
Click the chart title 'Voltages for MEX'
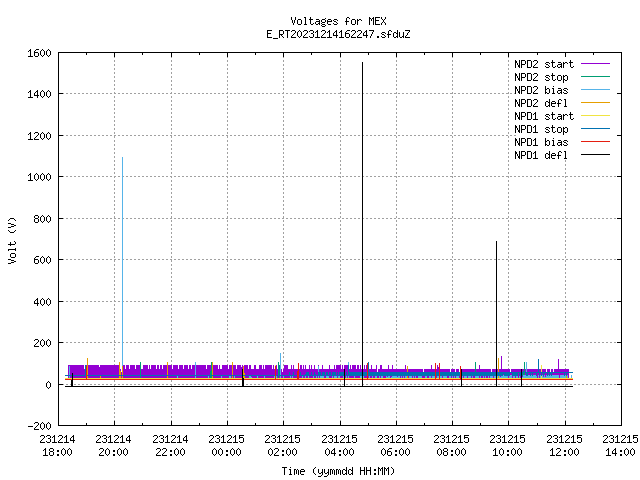click(x=338, y=21)
